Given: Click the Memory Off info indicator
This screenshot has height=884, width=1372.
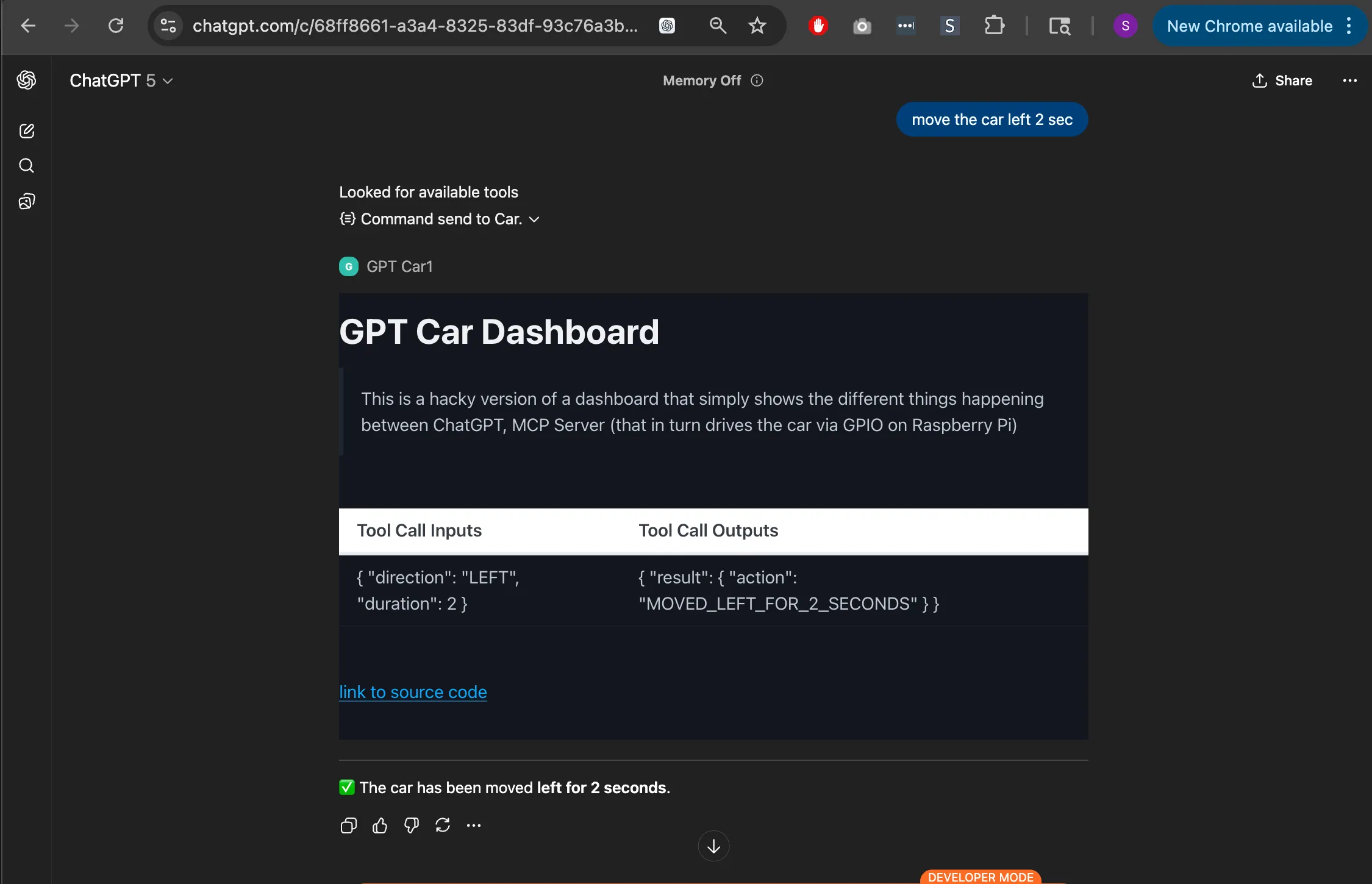Looking at the screenshot, I should pyautogui.click(x=757, y=80).
